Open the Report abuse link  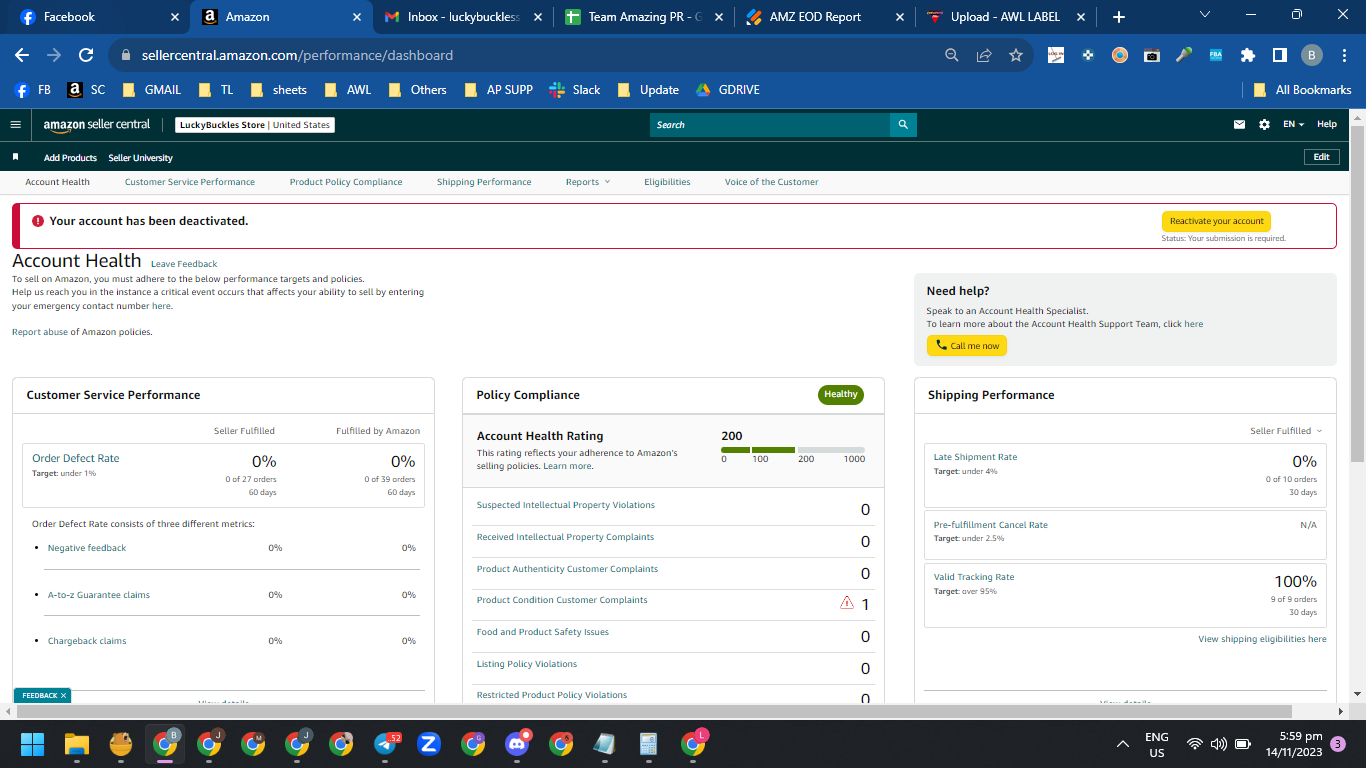pyautogui.click(x=40, y=332)
